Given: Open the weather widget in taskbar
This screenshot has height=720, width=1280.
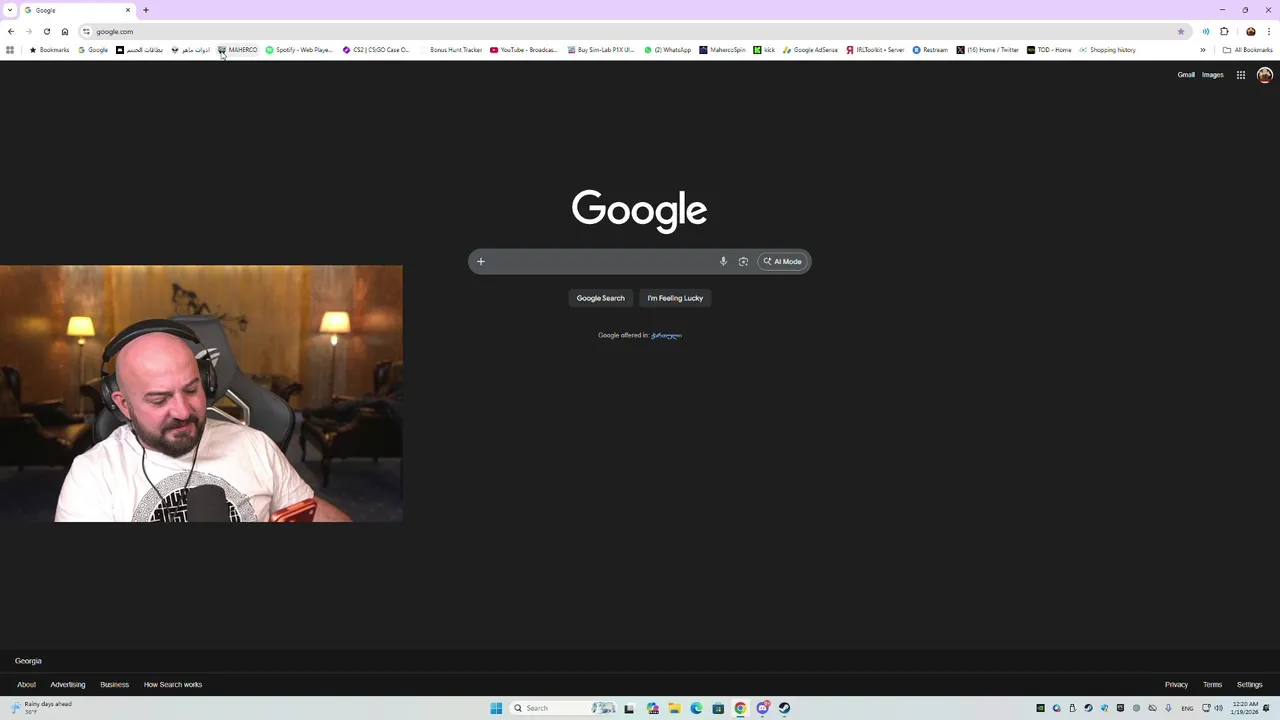Looking at the screenshot, I should 42,708.
